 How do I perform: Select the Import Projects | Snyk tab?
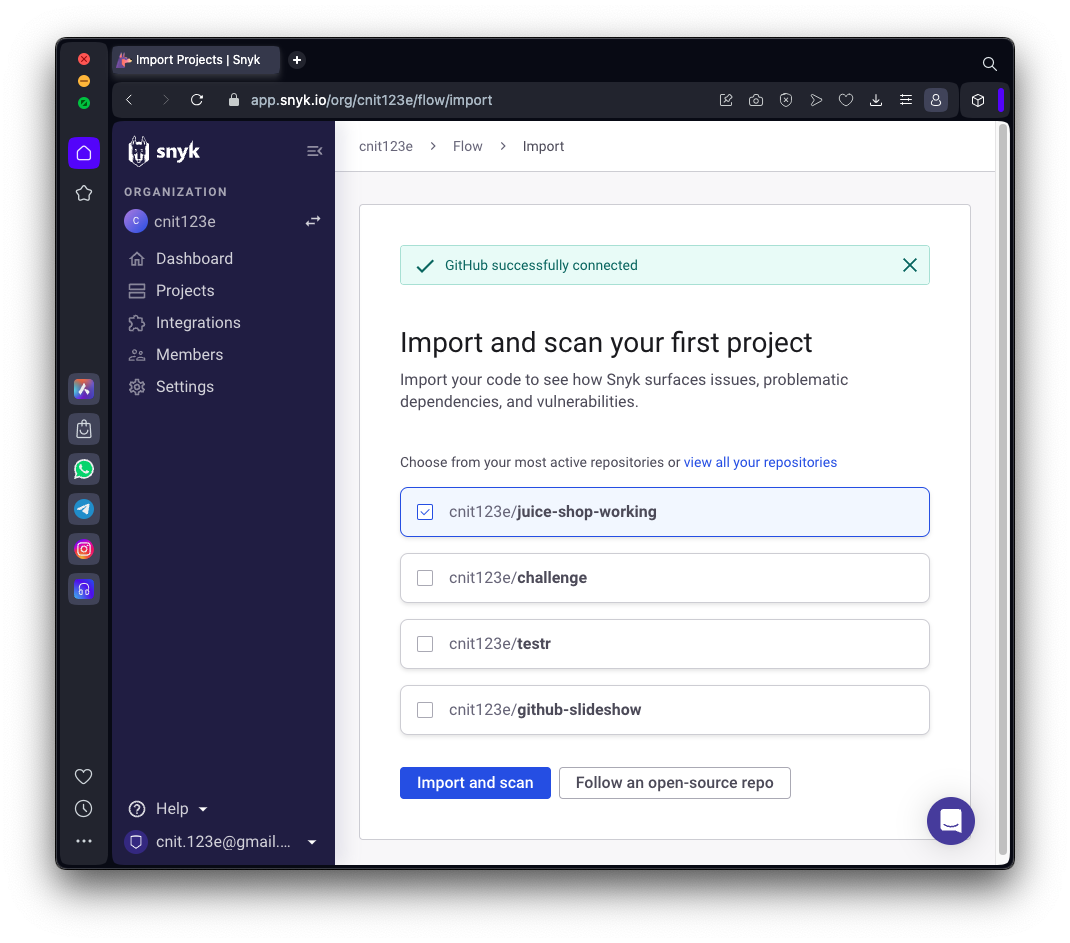point(197,60)
